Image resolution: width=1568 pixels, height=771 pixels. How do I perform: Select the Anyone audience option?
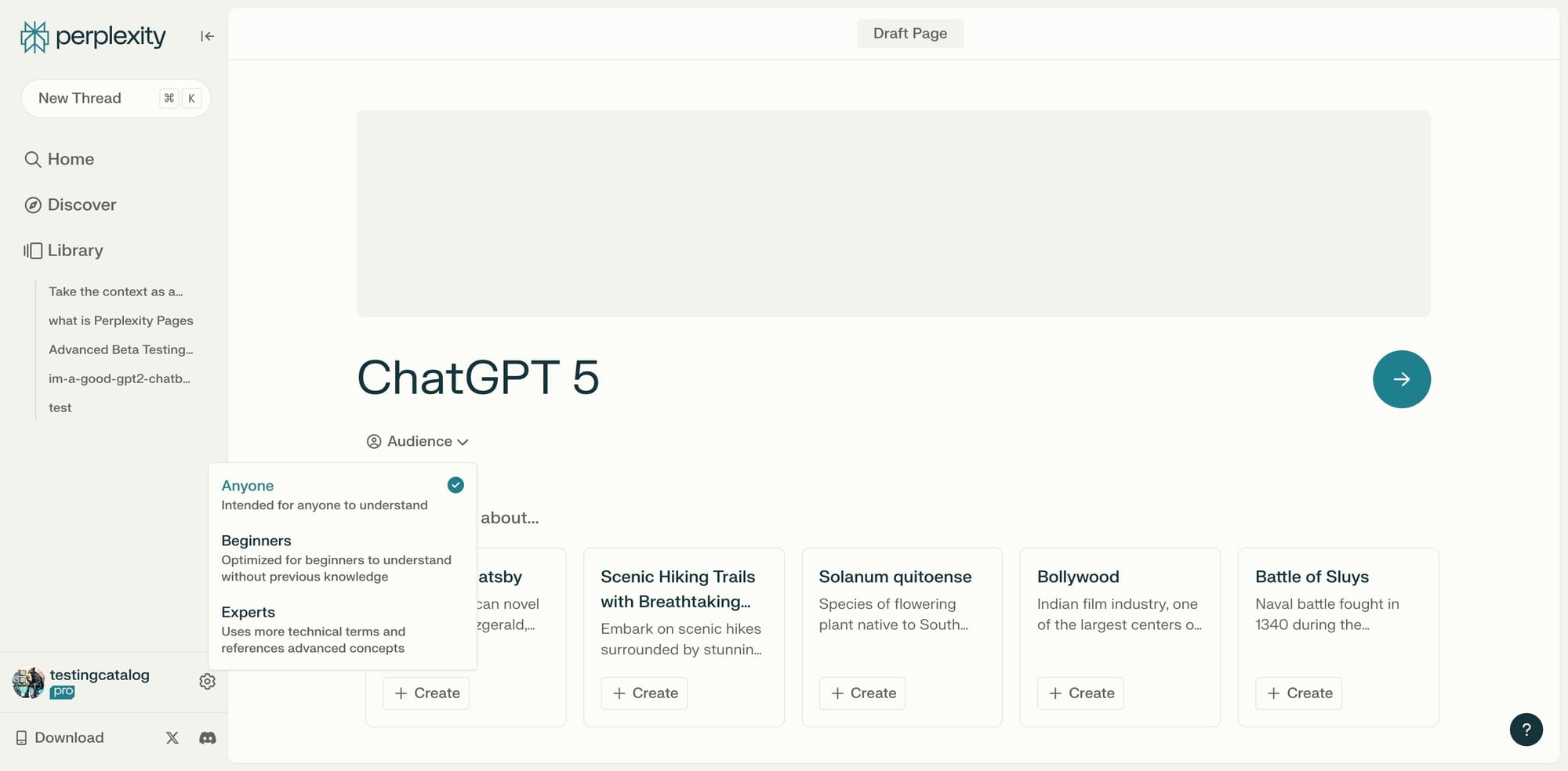[x=248, y=486]
